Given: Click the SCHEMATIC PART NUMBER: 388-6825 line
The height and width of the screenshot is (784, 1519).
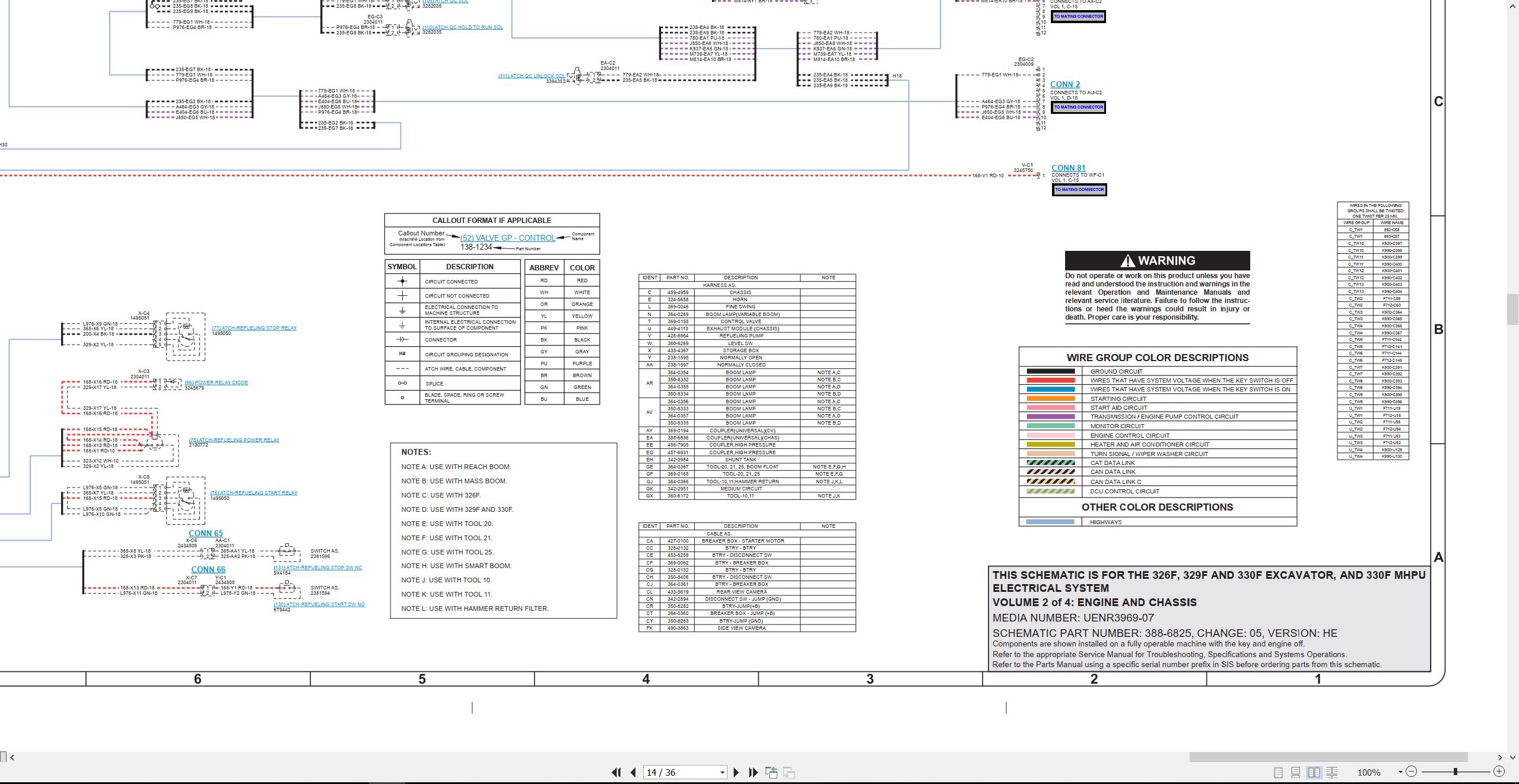Looking at the screenshot, I should 1165,633.
